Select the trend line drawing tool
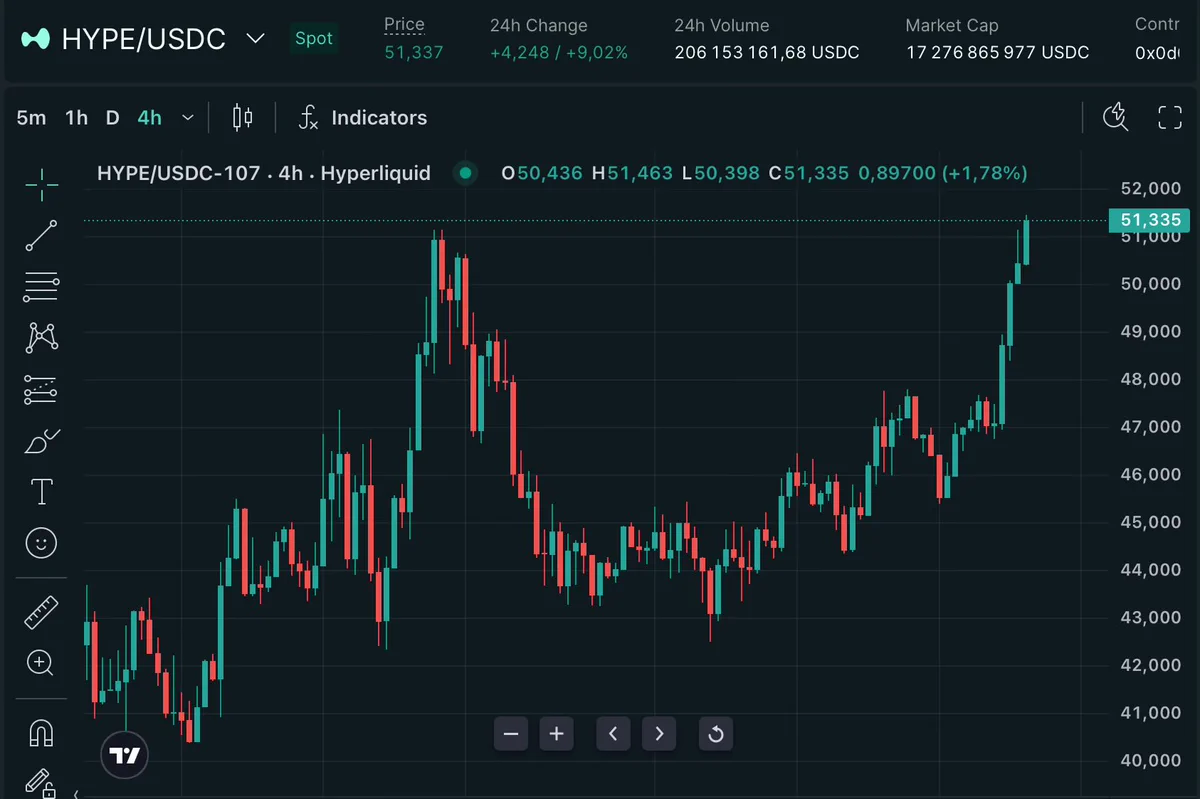This screenshot has height=799, width=1200. [x=41, y=236]
